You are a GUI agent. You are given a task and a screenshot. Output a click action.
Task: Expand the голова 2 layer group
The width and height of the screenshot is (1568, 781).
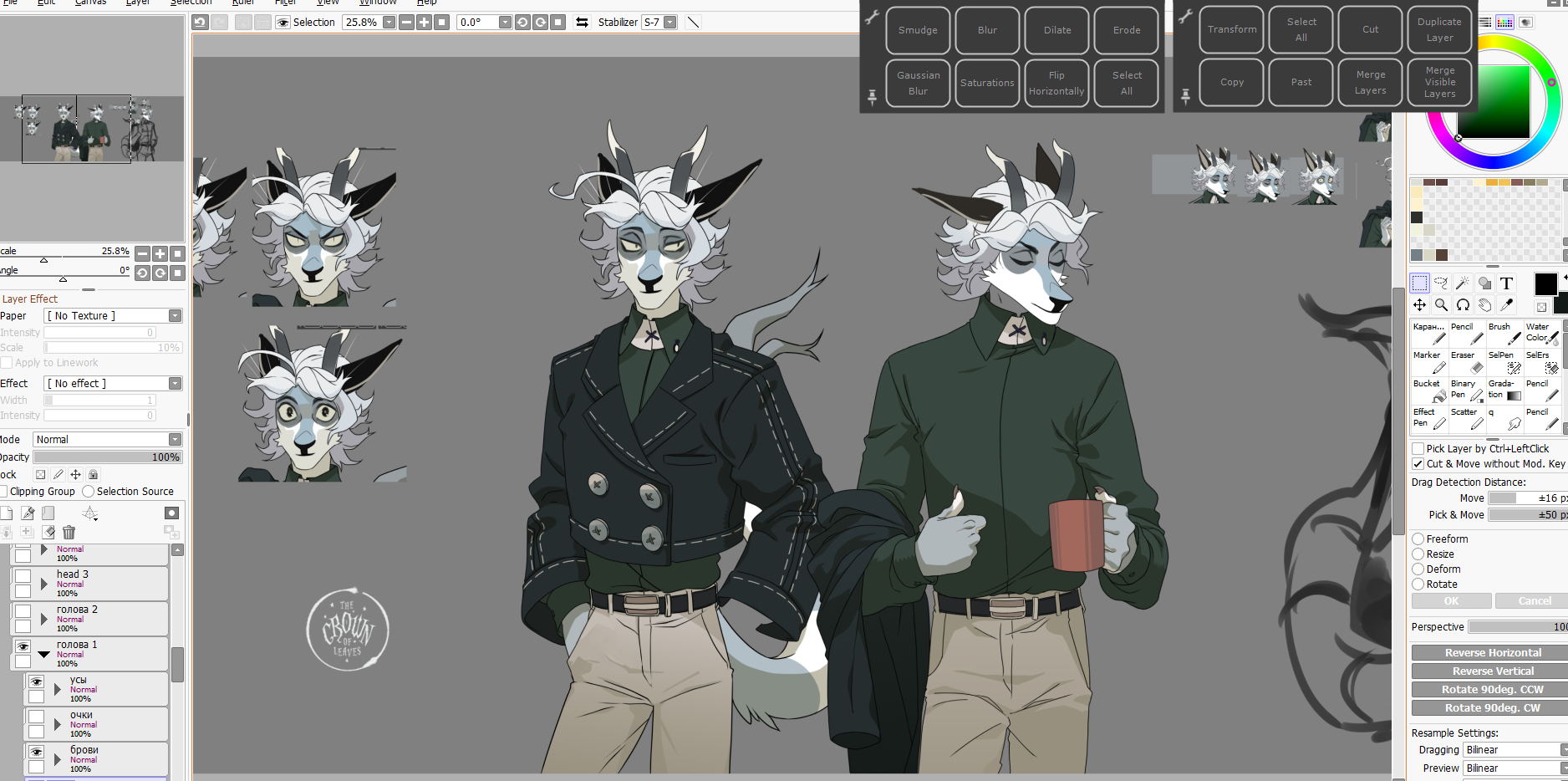point(44,619)
